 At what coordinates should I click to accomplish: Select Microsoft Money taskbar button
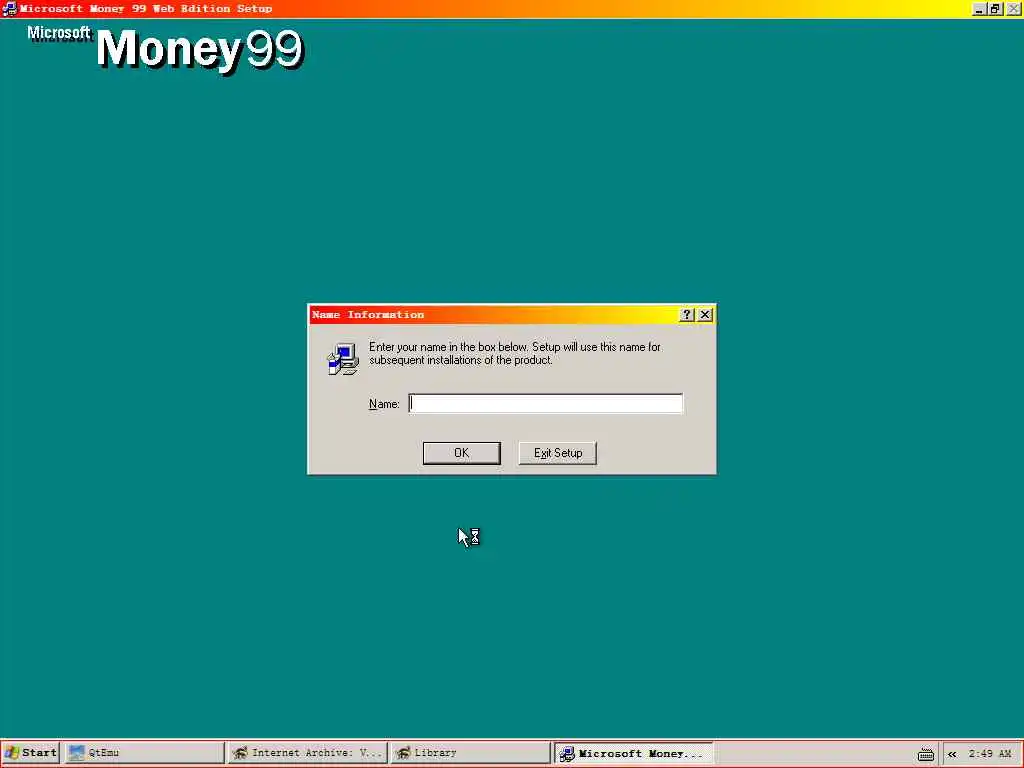(633, 753)
